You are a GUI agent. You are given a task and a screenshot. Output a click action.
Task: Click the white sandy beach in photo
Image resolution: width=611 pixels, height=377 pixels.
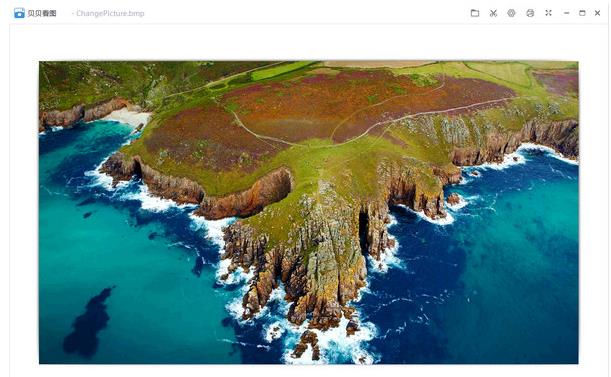click(x=129, y=116)
